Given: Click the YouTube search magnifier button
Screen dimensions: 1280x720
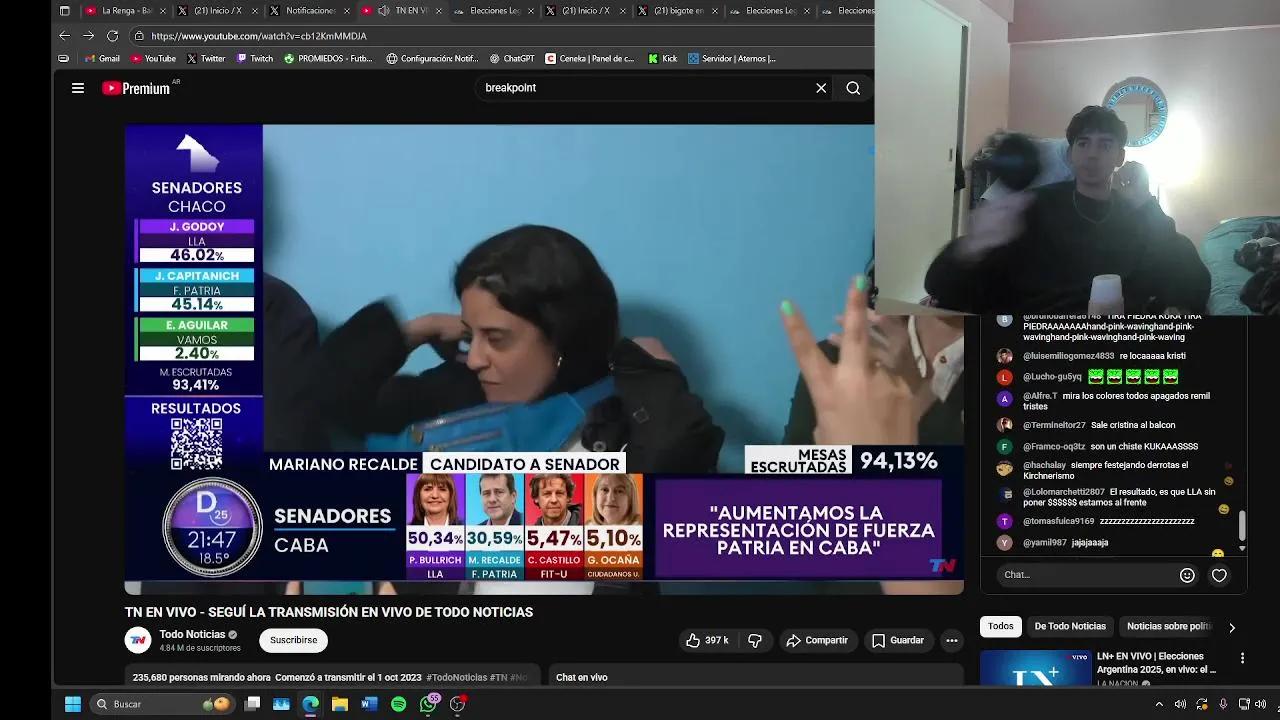Looking at the screenshot, I should [x=853, y=88].
